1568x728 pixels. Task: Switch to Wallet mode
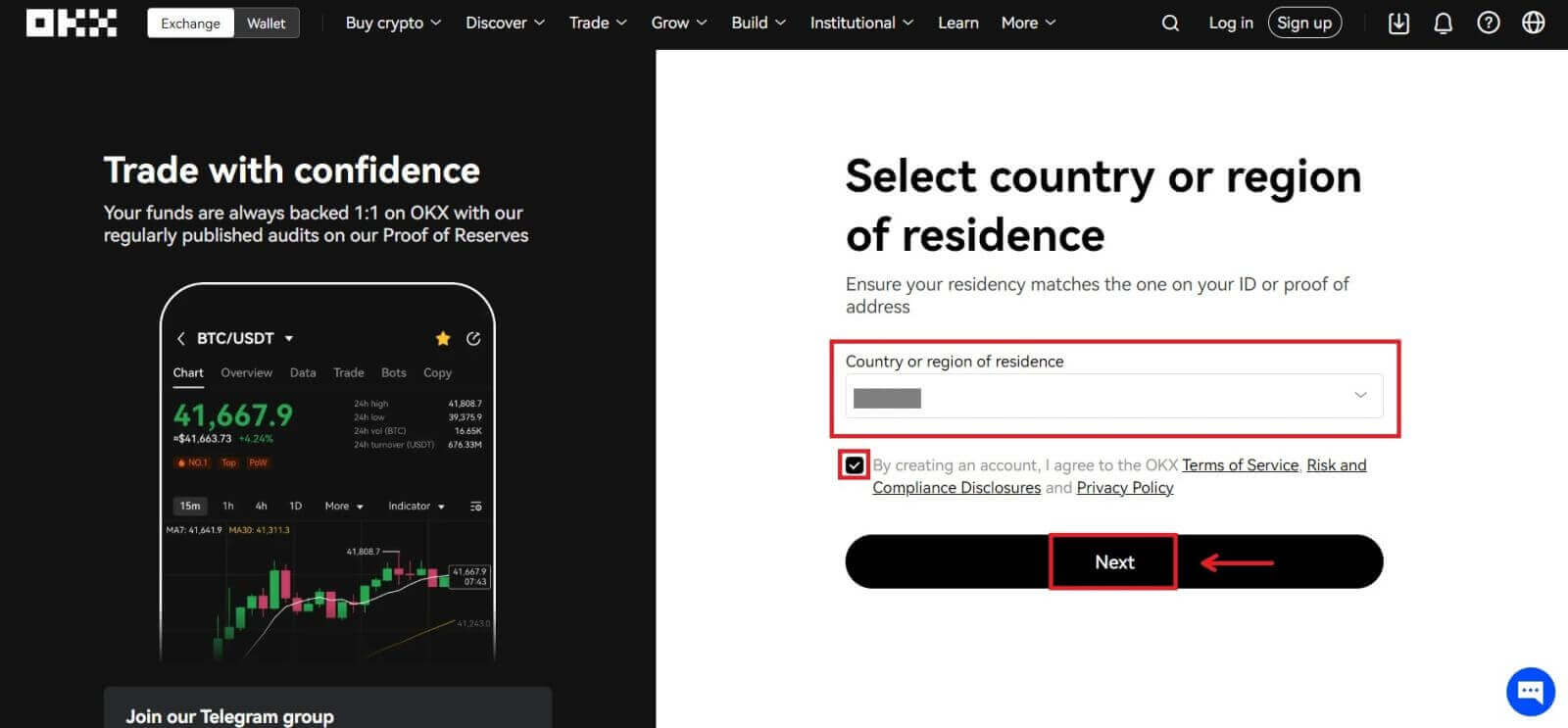point(266,23)
